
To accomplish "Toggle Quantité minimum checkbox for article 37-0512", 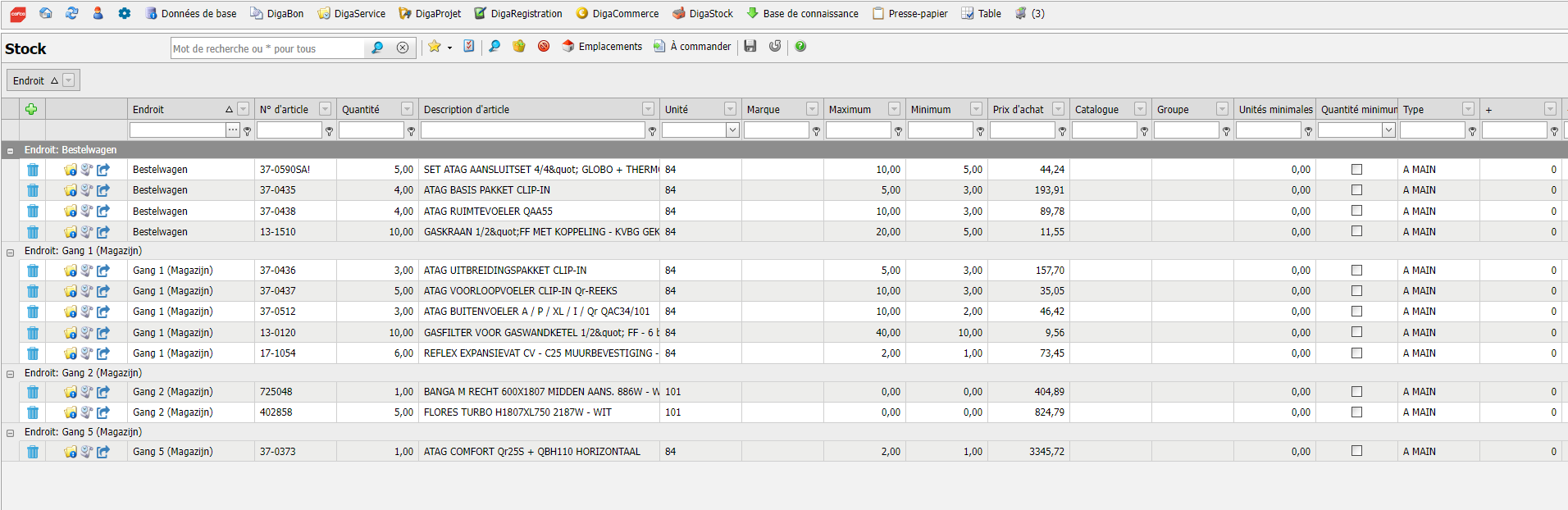I will [1356, 312].
